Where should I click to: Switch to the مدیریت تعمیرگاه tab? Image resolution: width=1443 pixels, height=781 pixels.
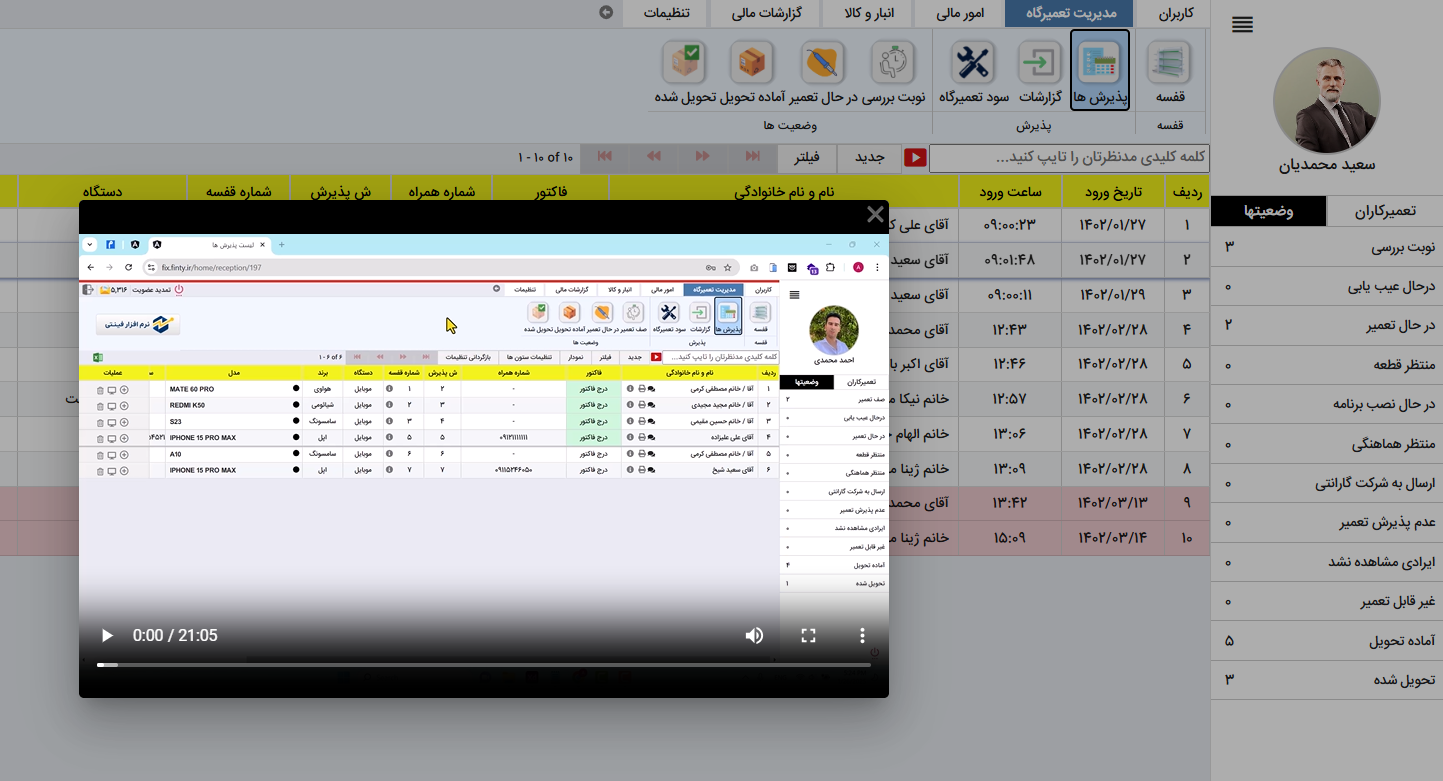pos(1069,14)
